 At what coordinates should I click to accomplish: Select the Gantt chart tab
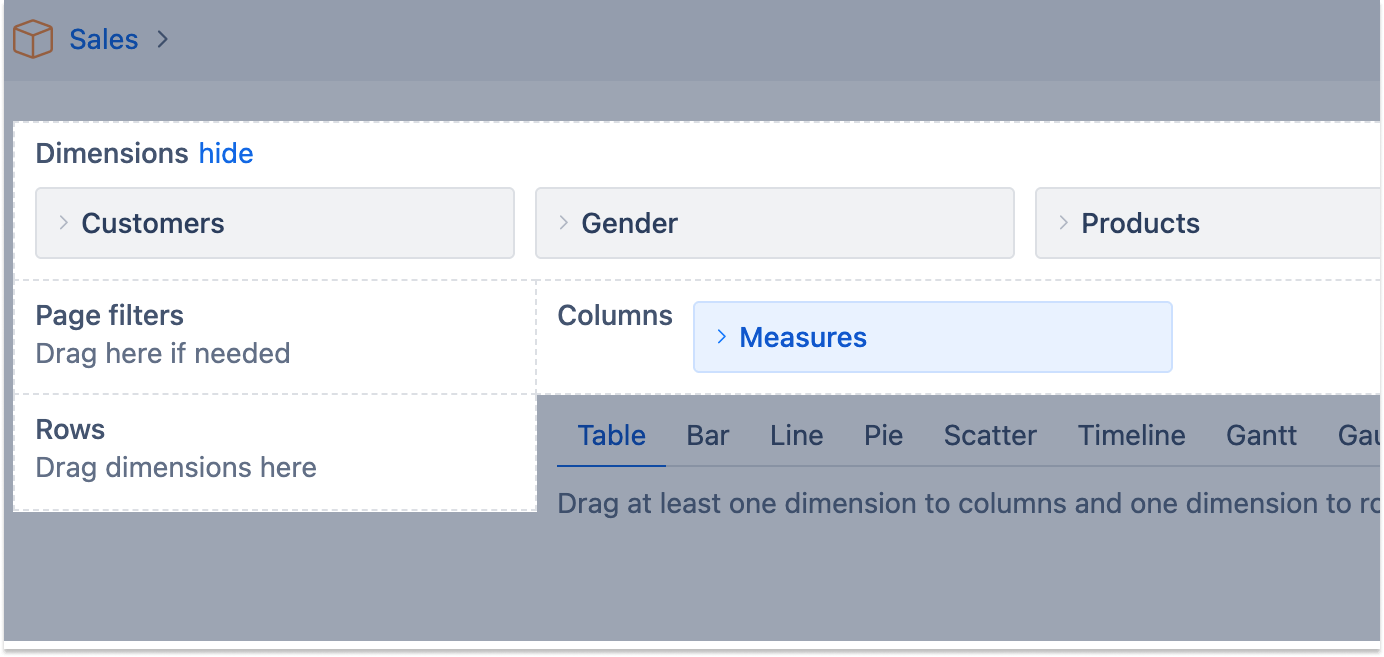1261,435
